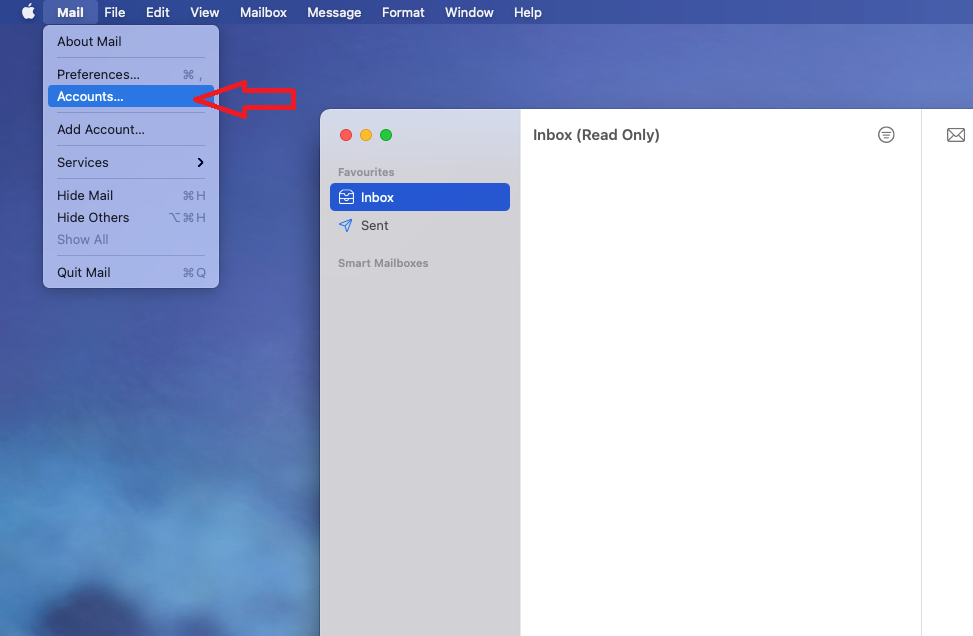Select Hide Mail menu entry
The image size is (973, 636).
131,195
